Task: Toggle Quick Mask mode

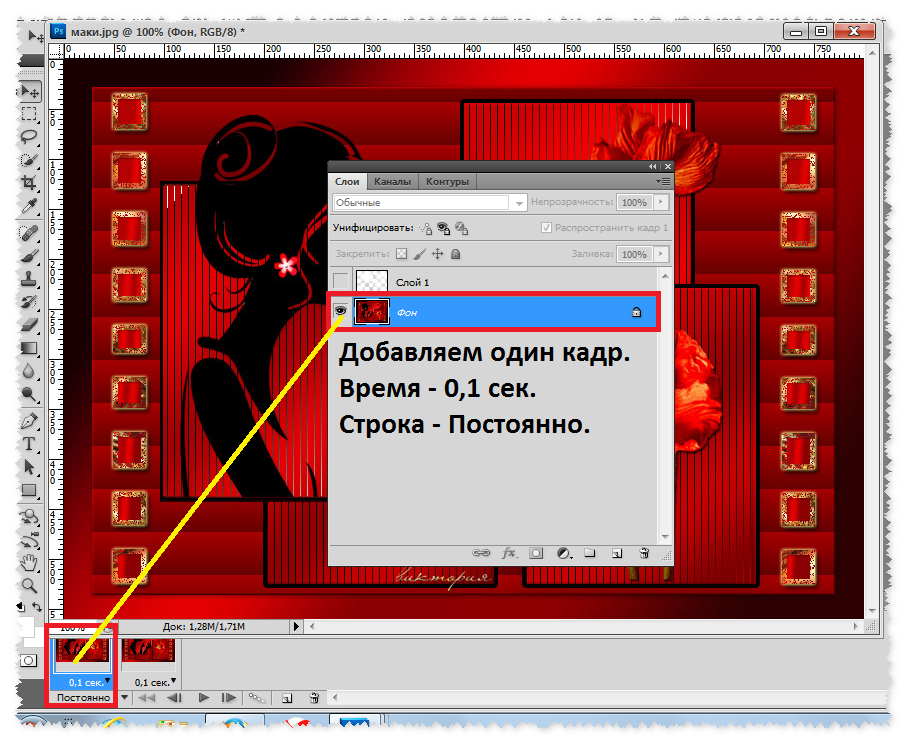Action: [28, 661]
